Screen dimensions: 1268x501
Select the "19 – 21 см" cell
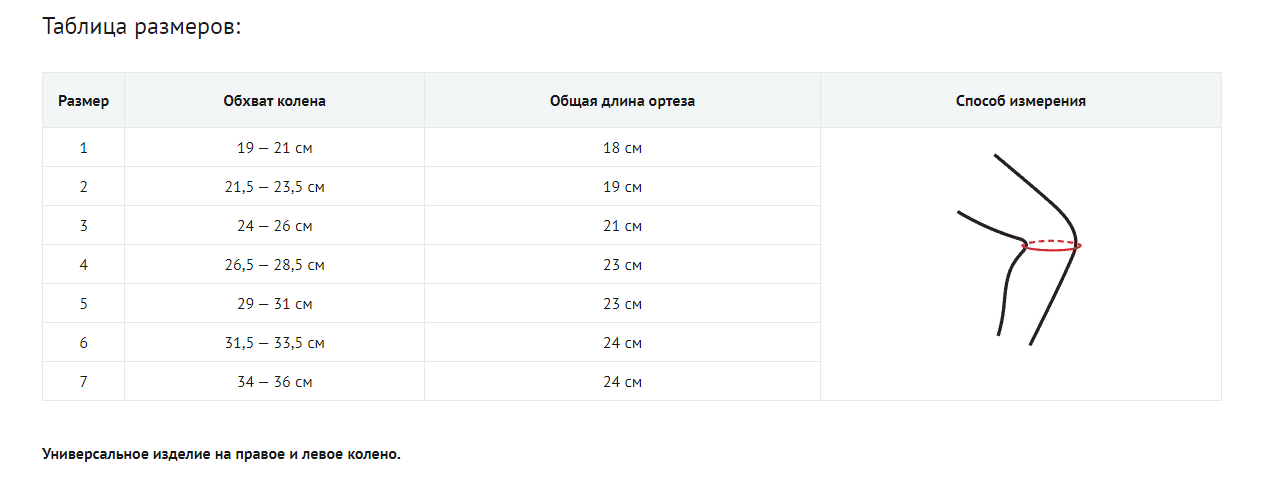point(274,148)
